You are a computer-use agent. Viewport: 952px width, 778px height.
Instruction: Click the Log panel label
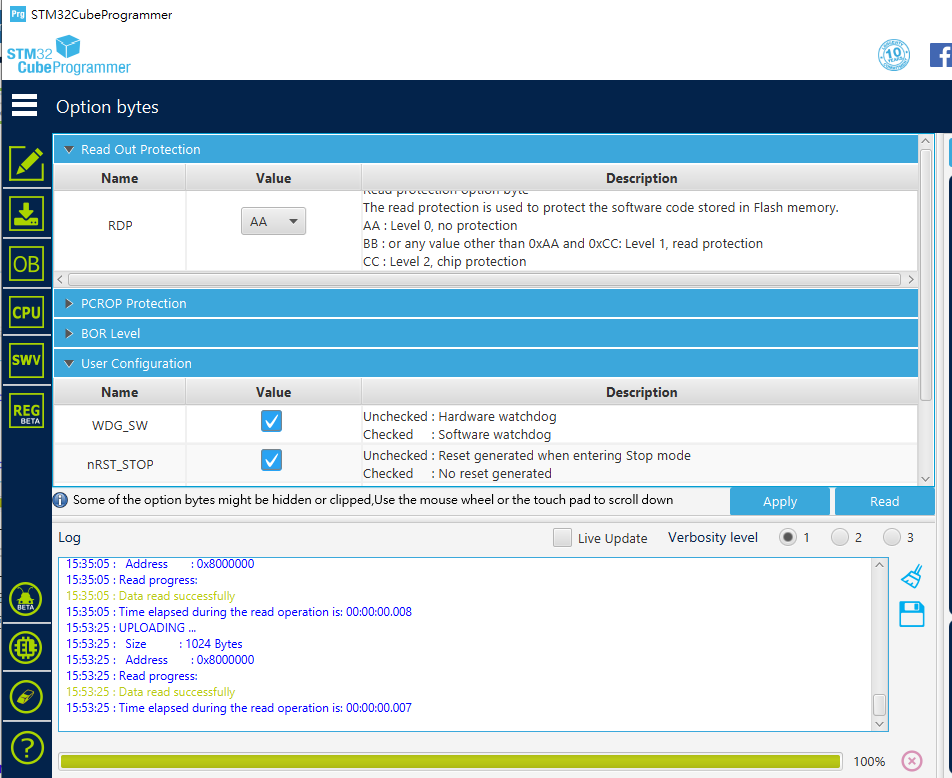coord(69,537)
